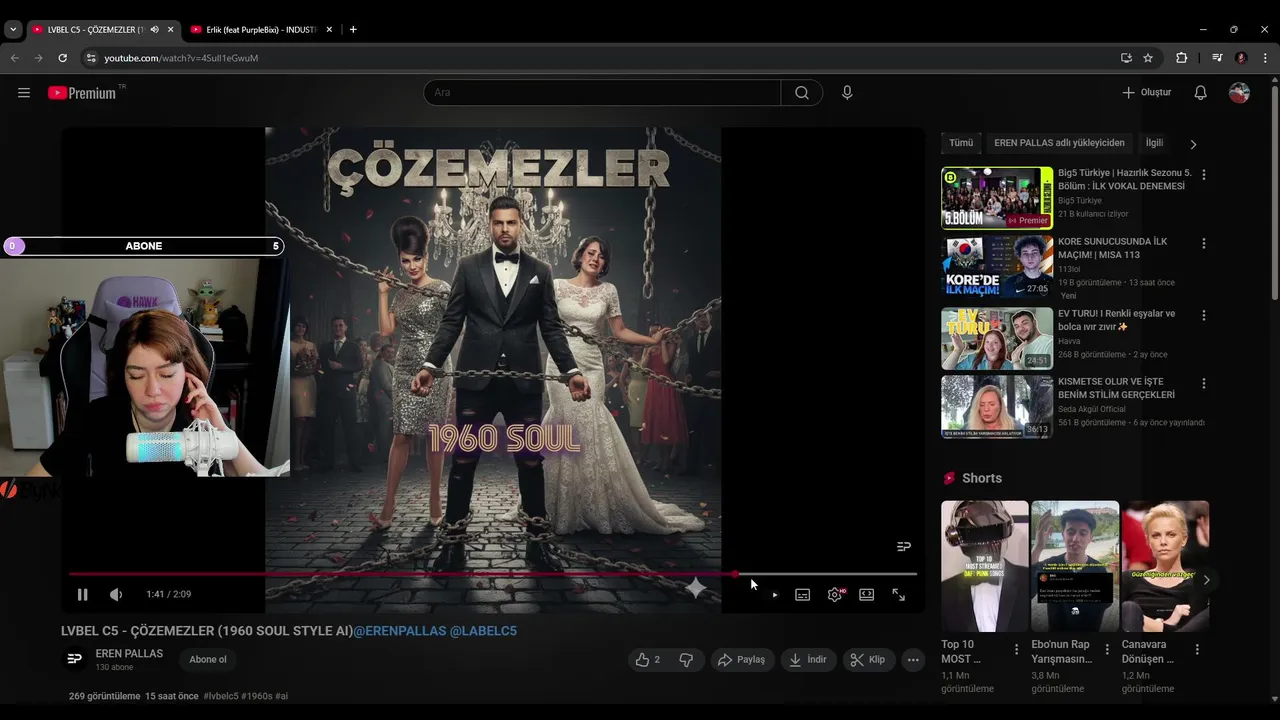
Task: Open the Top 10 MOST Short thumbnail
Action: coord(985,566)
